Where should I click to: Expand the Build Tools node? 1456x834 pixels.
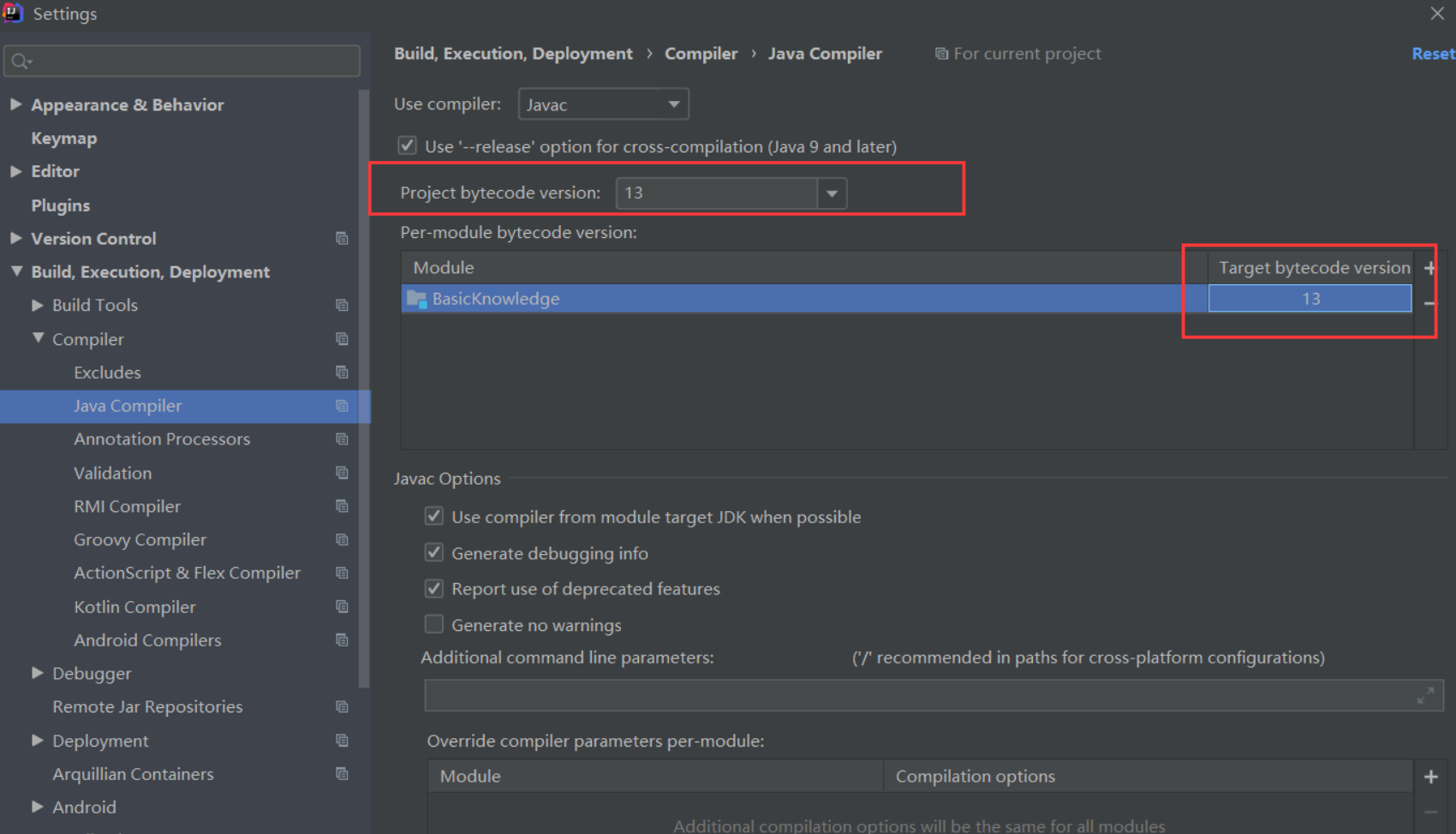[x=37, y=305]
